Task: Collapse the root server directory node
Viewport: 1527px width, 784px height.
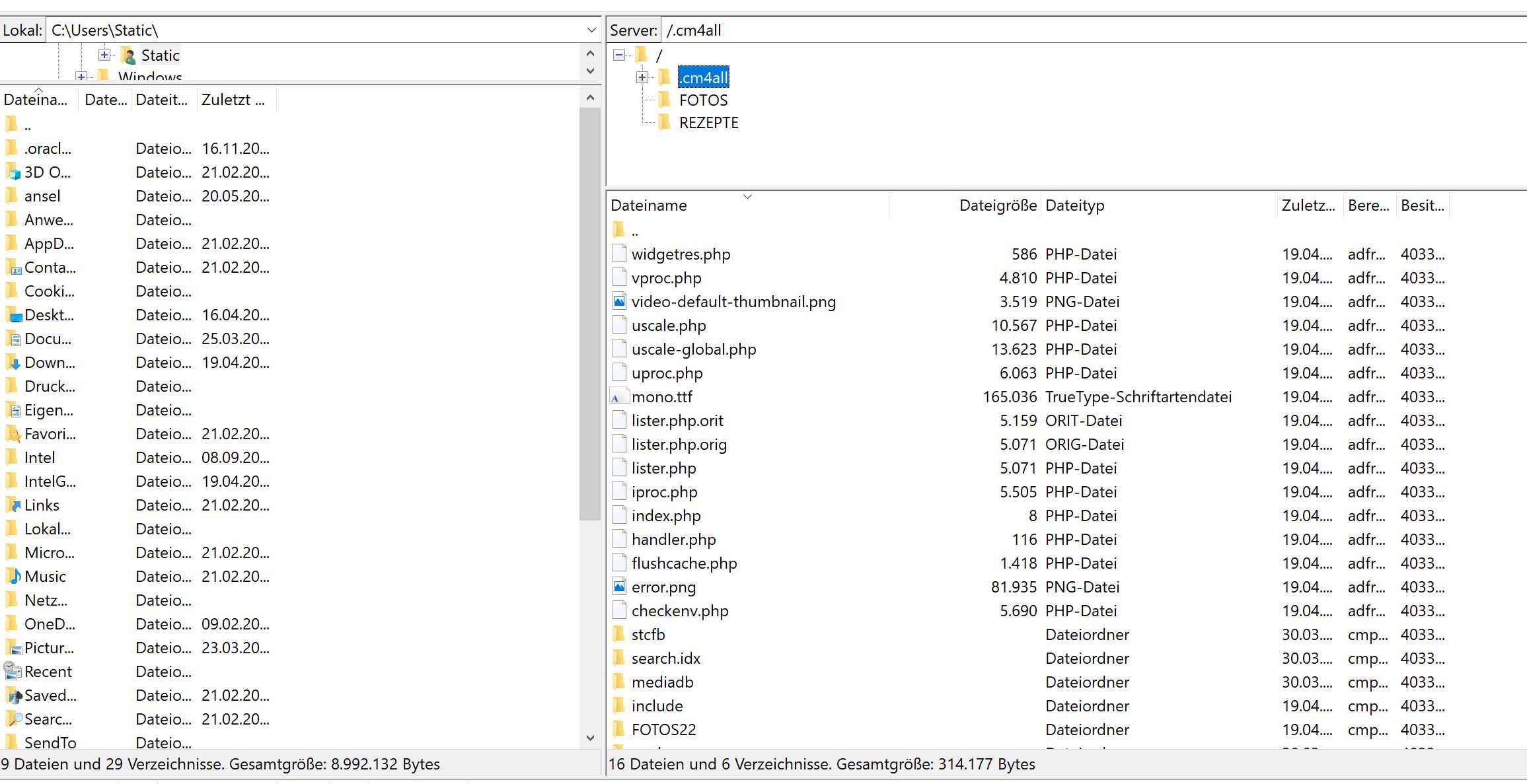Action: pyautogui.click(x=618, y=55)
